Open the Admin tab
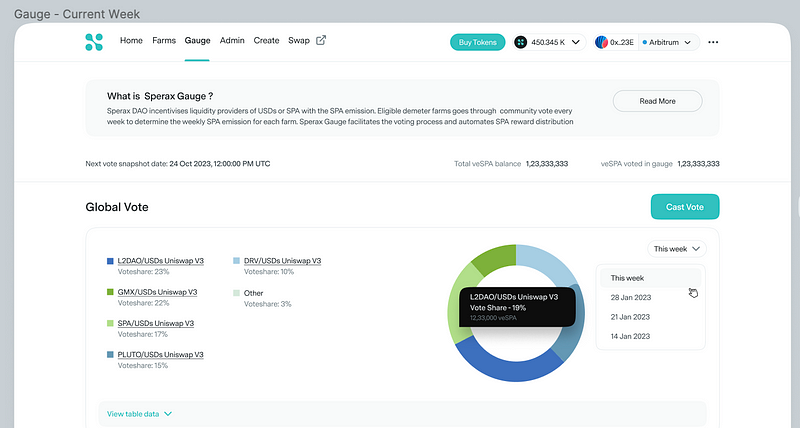Screen dimensions: 800x428 [x=232, y=40]
